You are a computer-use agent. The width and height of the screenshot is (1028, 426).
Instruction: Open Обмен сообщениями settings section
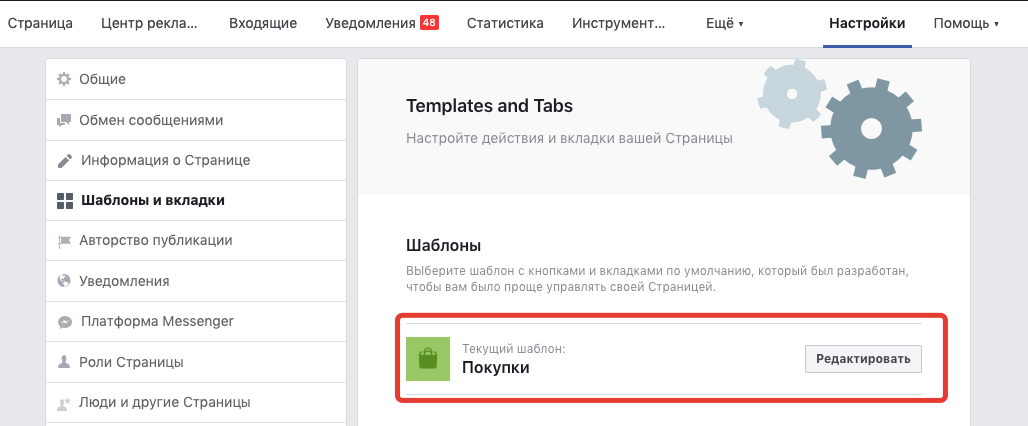(196, 120)
